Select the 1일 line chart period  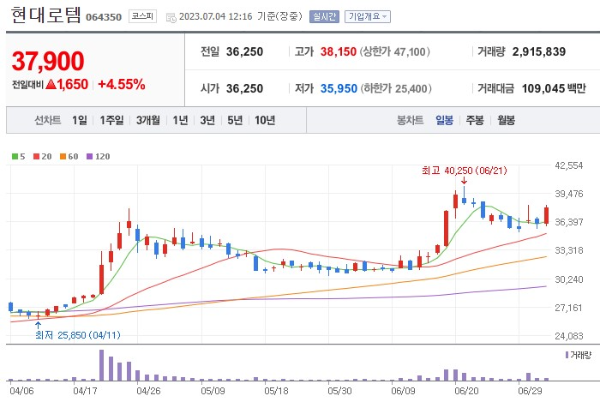(x=80, y=120)
